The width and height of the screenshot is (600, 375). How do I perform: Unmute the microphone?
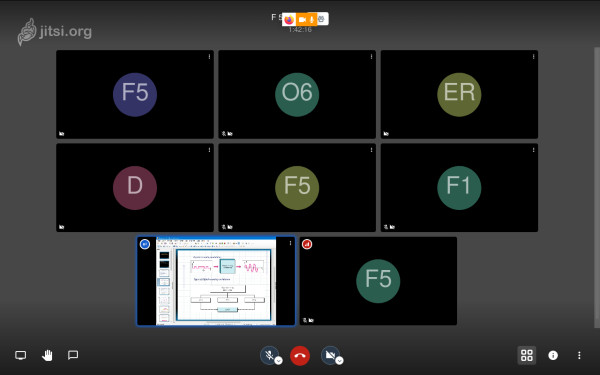269,355
